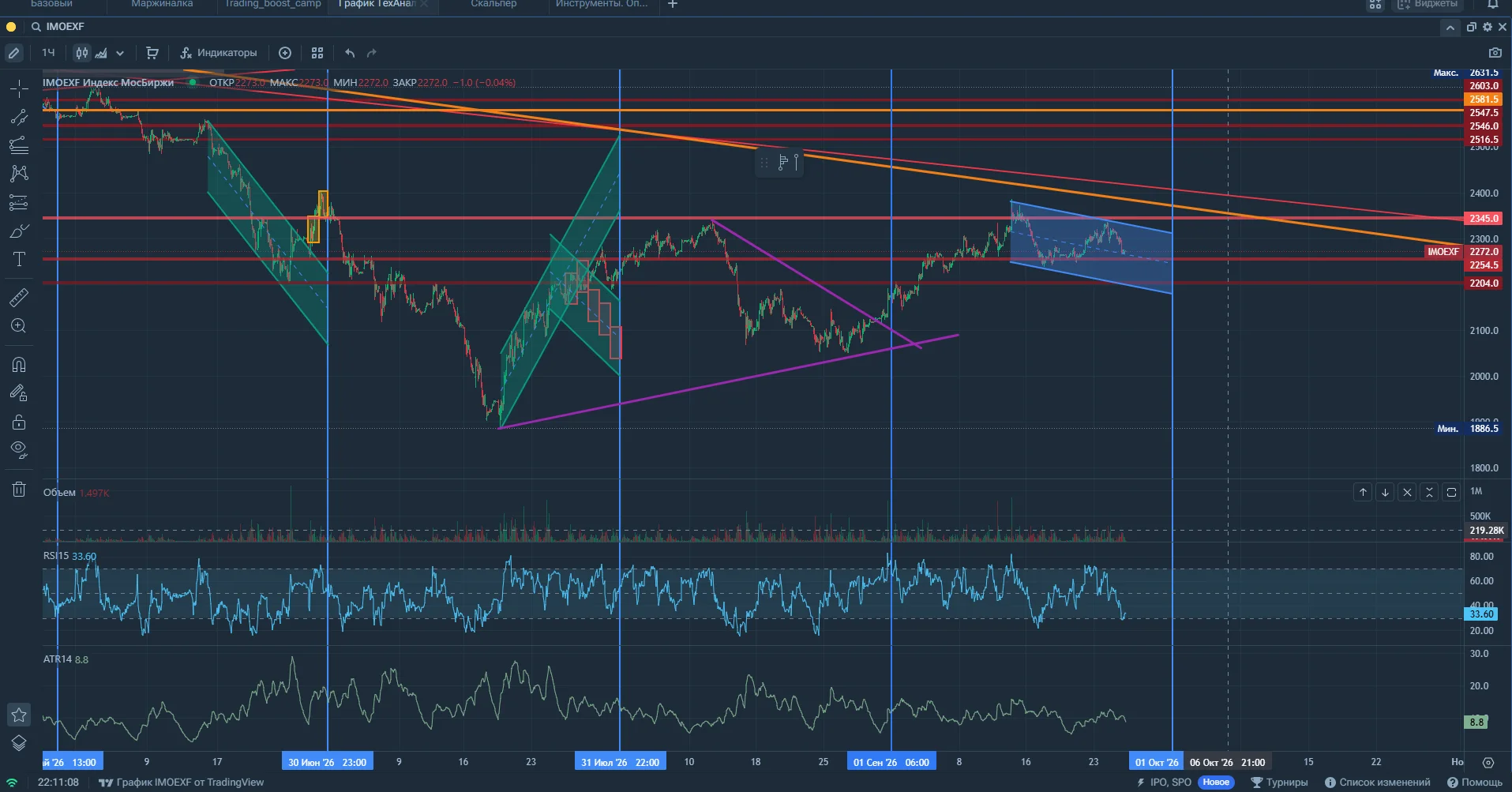This screenshot has width=1512, height=792.
Task: Switch to the Trading_boost_camp tab
Action: tap(273, 4)
